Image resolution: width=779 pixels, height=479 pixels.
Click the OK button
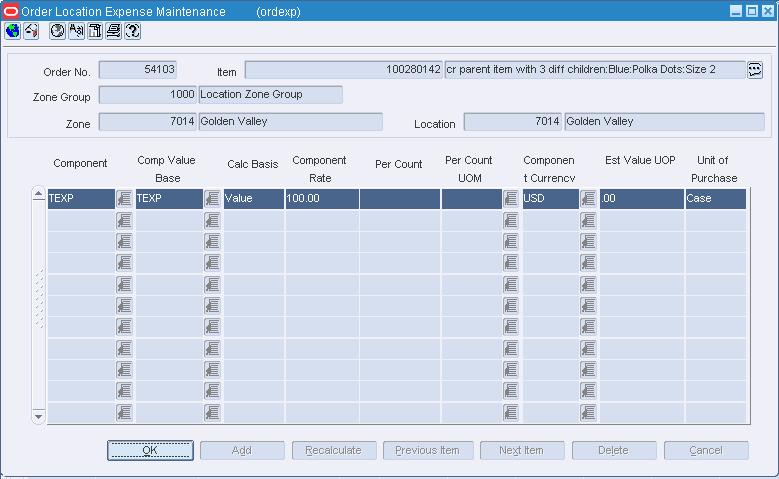tap(150, 450)
